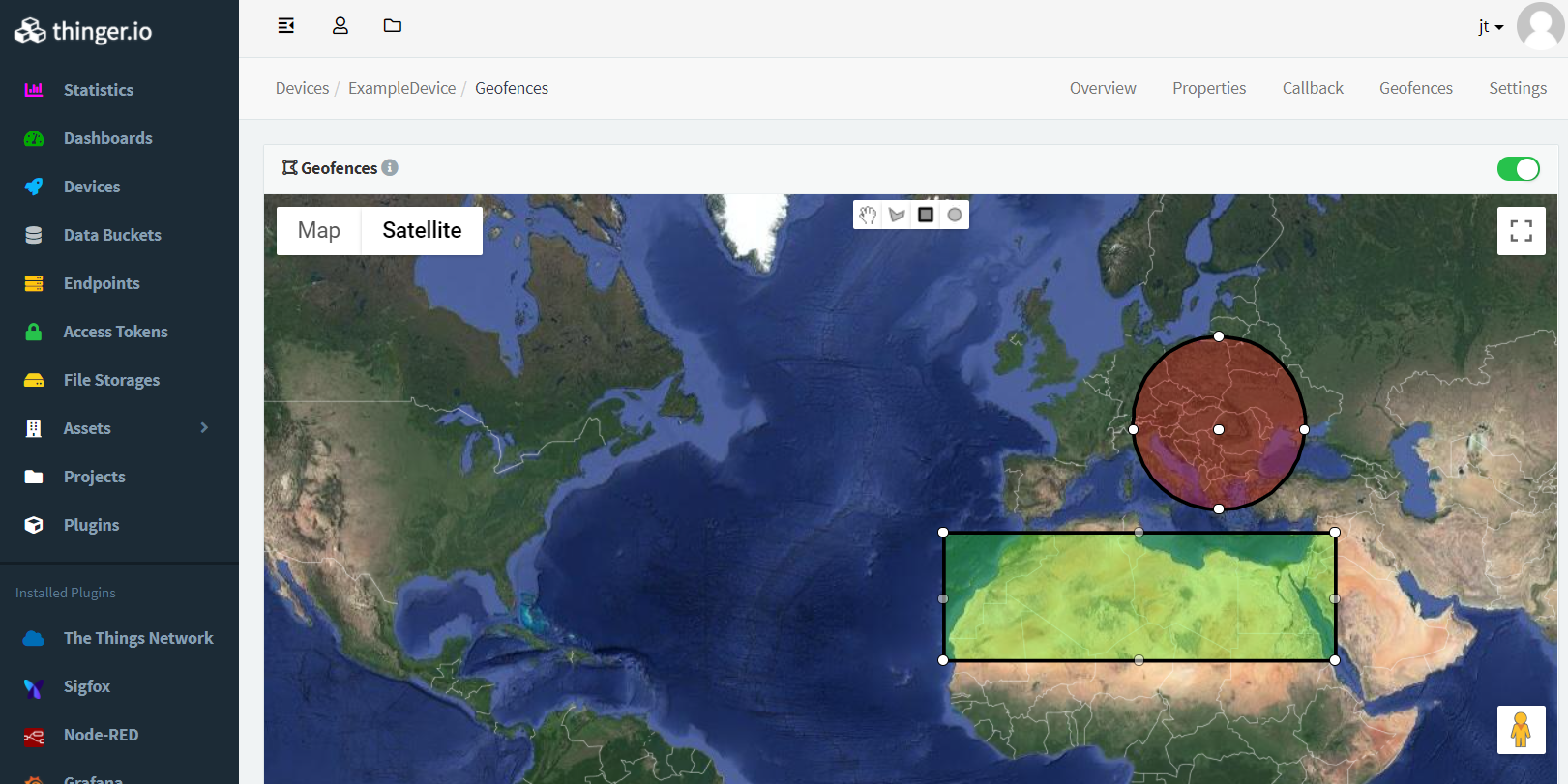Click the Geofences info icon
The image size is (1568, 784).
[390, 167]
